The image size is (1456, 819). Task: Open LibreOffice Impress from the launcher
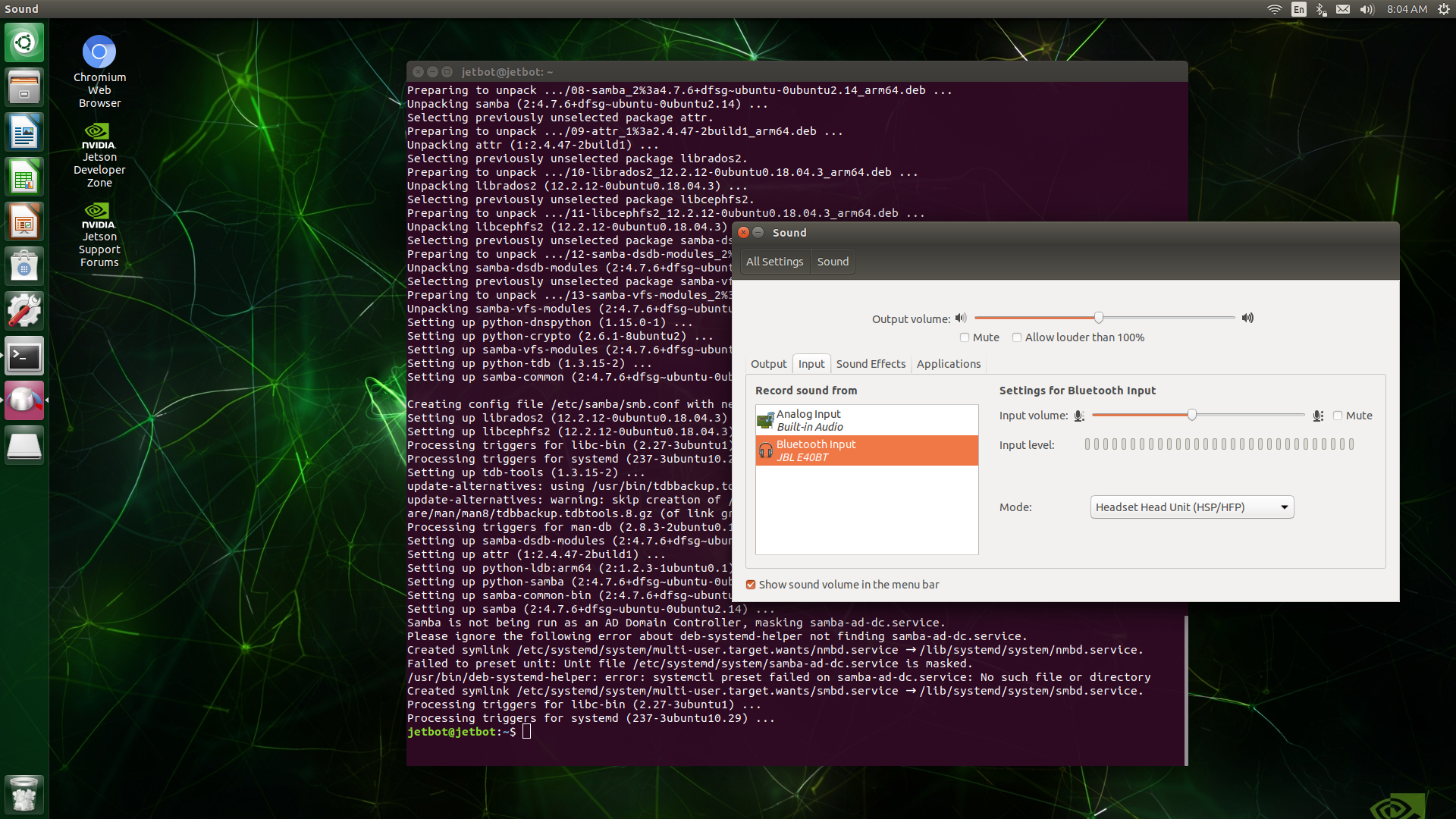24,222
